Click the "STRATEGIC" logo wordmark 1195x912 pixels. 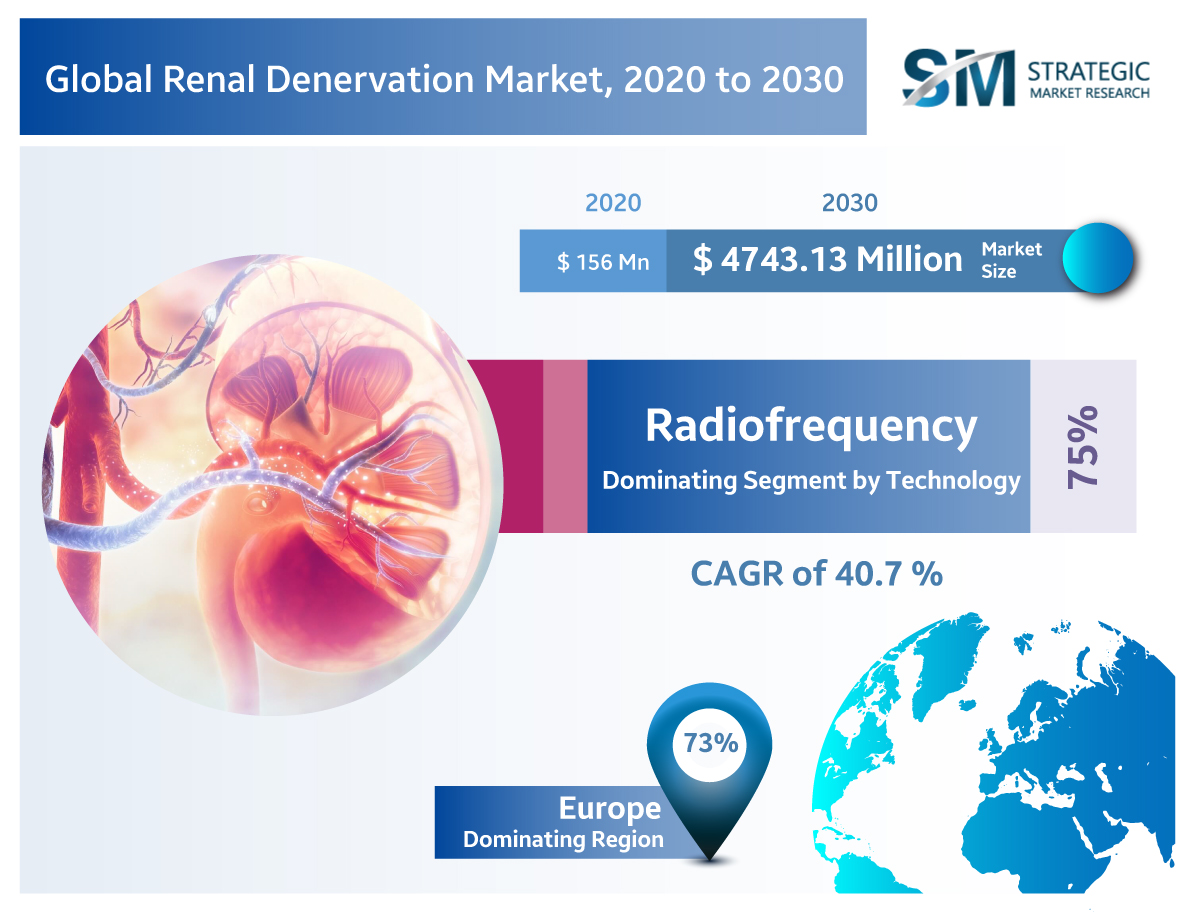(1088, 72)
